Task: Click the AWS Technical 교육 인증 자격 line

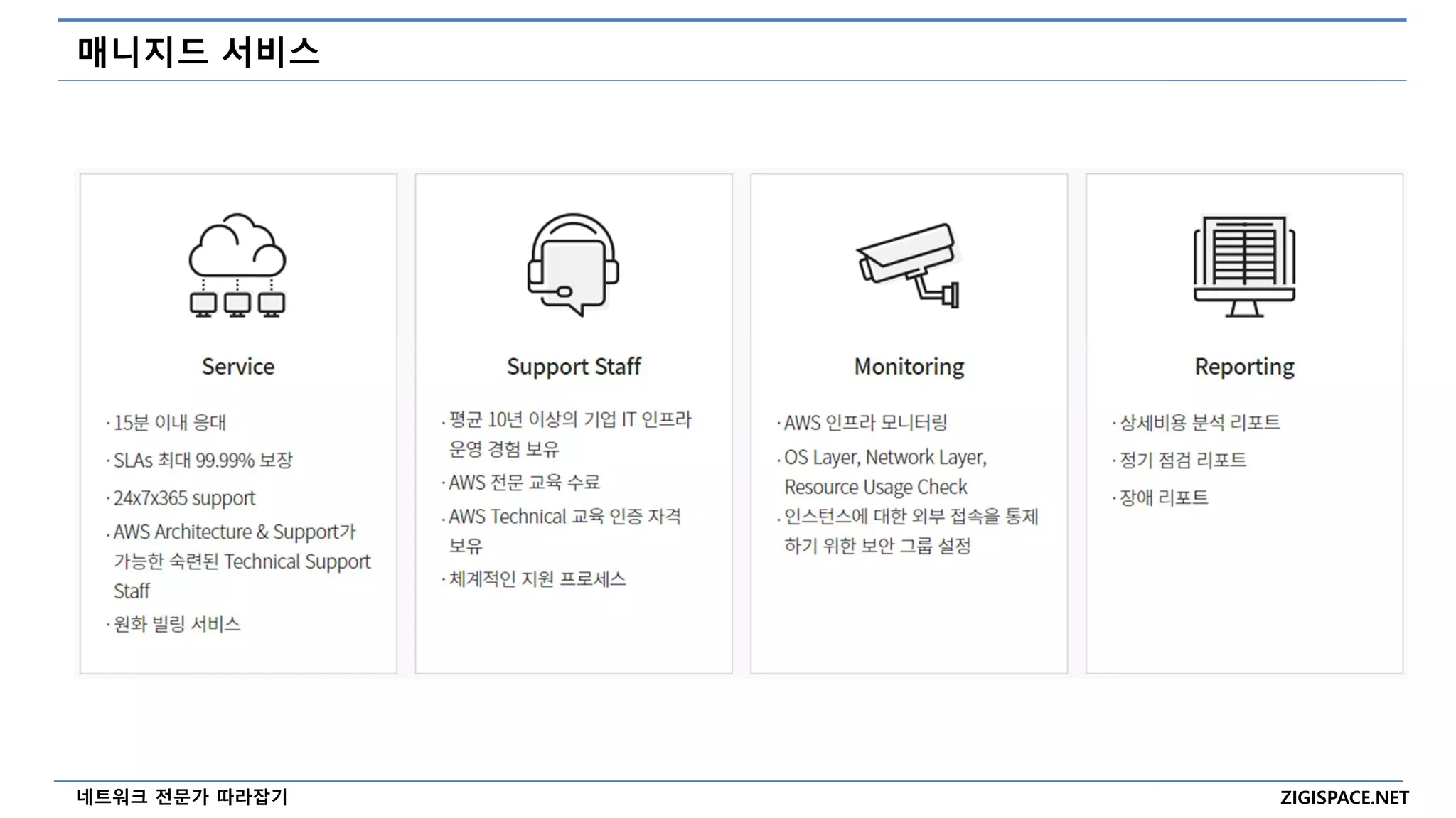Action: pyautogui.click(x=565, y=517)
